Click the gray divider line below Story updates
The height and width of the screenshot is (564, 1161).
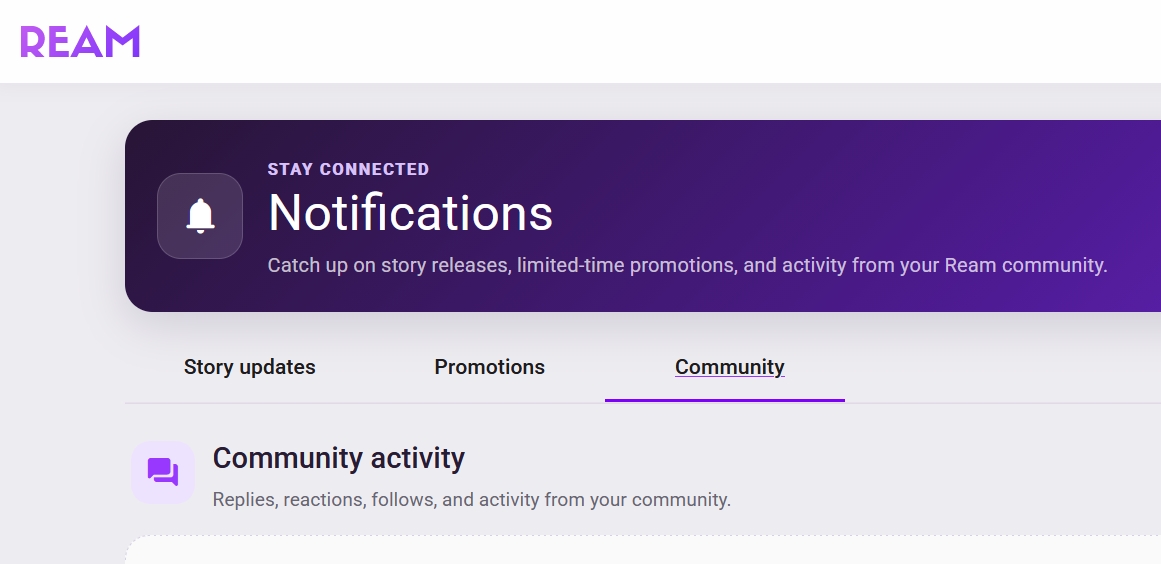250,403
